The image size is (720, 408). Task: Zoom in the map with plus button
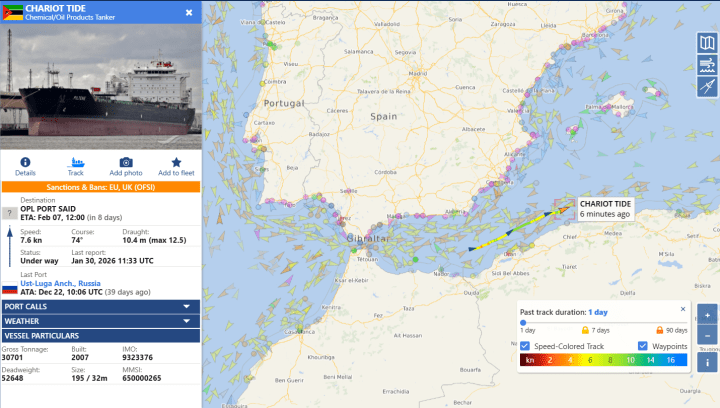[707, 315]
